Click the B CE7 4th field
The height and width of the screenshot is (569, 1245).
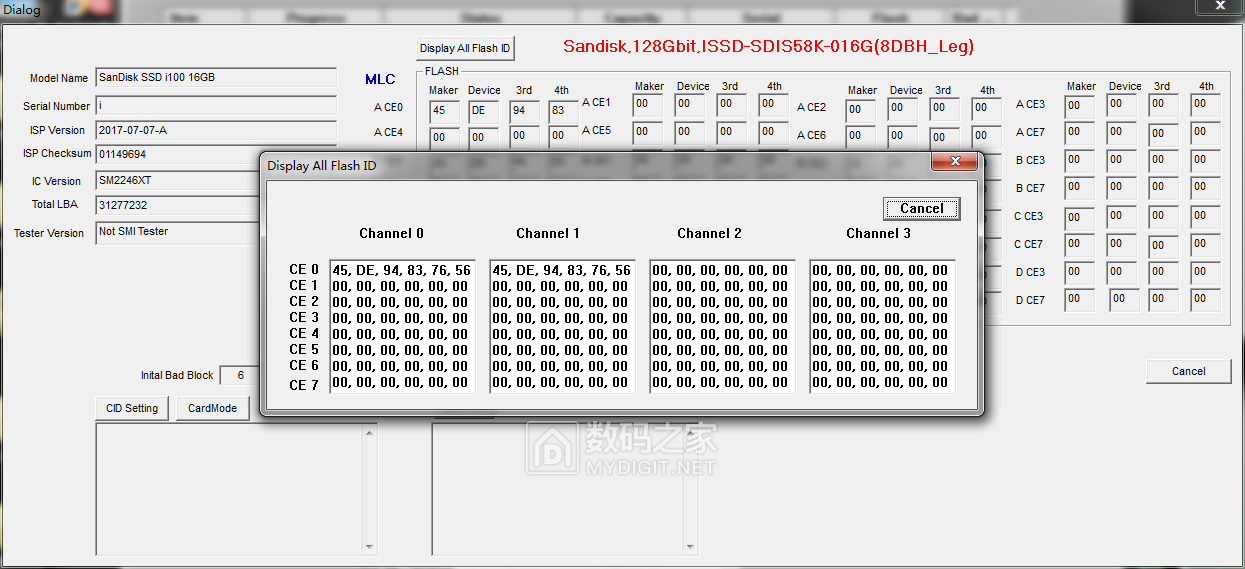click(x=1205, y=187)
